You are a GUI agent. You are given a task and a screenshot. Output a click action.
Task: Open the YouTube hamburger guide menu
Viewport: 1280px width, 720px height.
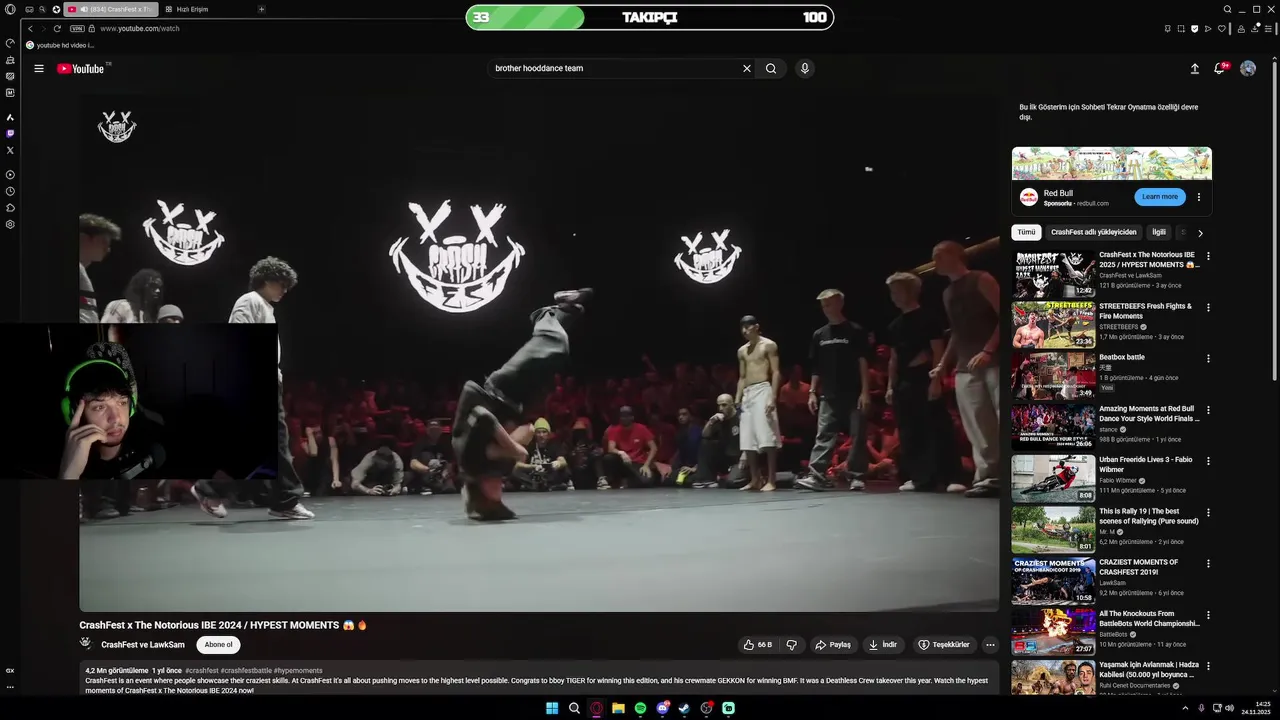(38, 68)
